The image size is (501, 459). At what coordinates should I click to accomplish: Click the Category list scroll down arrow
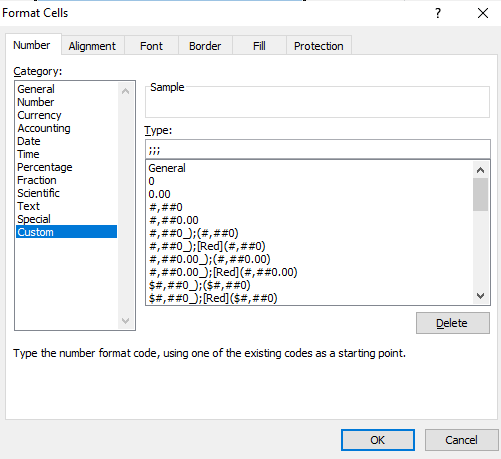pyautogui.click(x=126, y=321)
